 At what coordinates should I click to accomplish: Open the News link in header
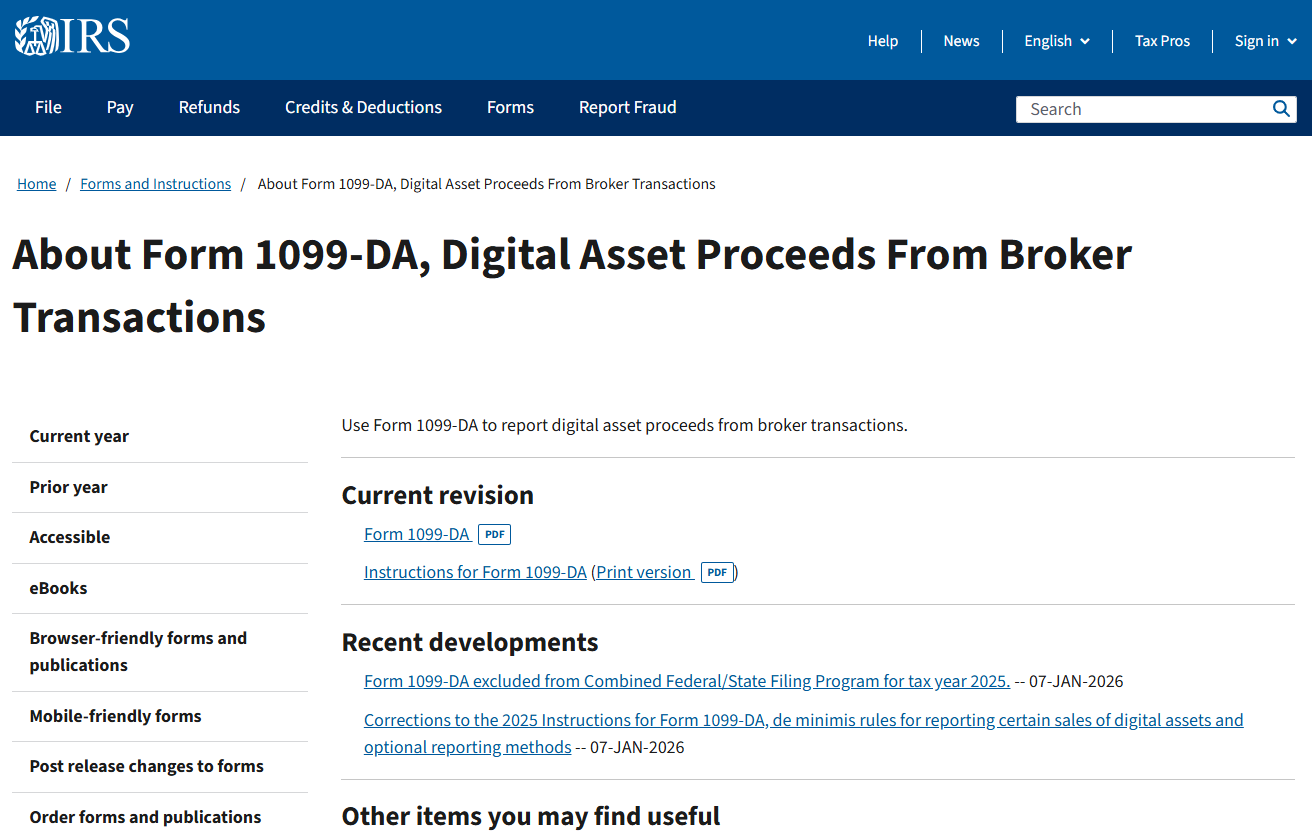coord(961,41)
